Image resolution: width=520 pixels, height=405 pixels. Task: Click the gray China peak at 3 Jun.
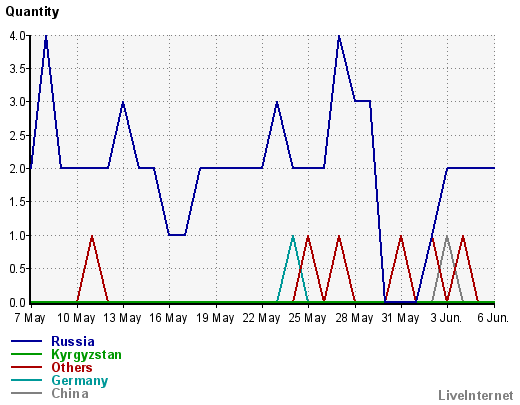coord(447,236)
